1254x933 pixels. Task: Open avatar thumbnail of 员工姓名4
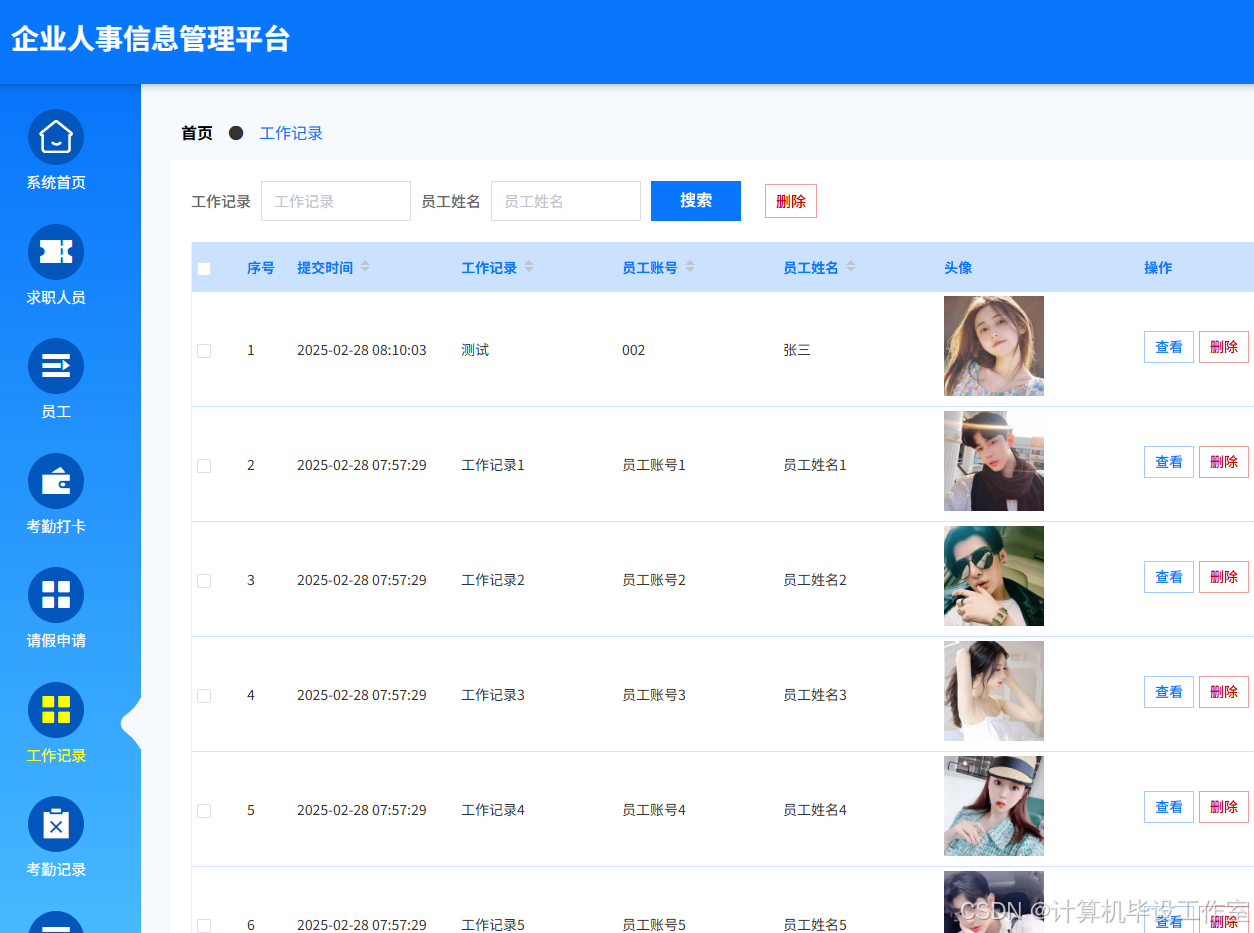pos(994,806)
